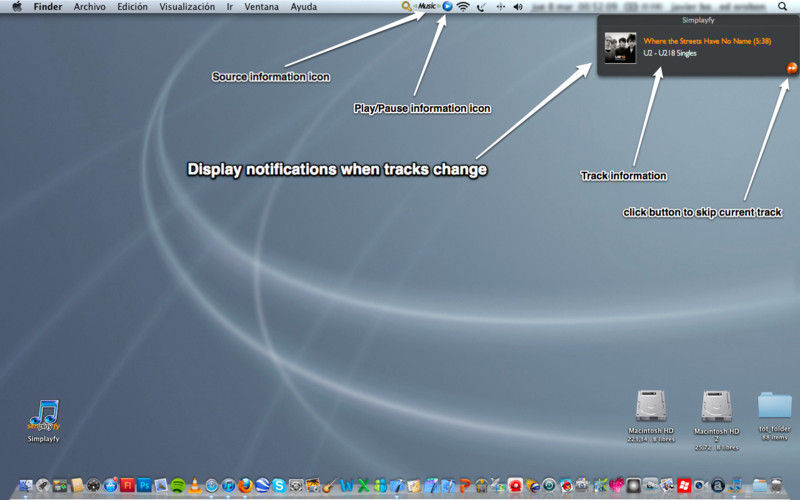Open the Ayuda menu
Viewport: 800px width, 500px height.
[303, 6]
